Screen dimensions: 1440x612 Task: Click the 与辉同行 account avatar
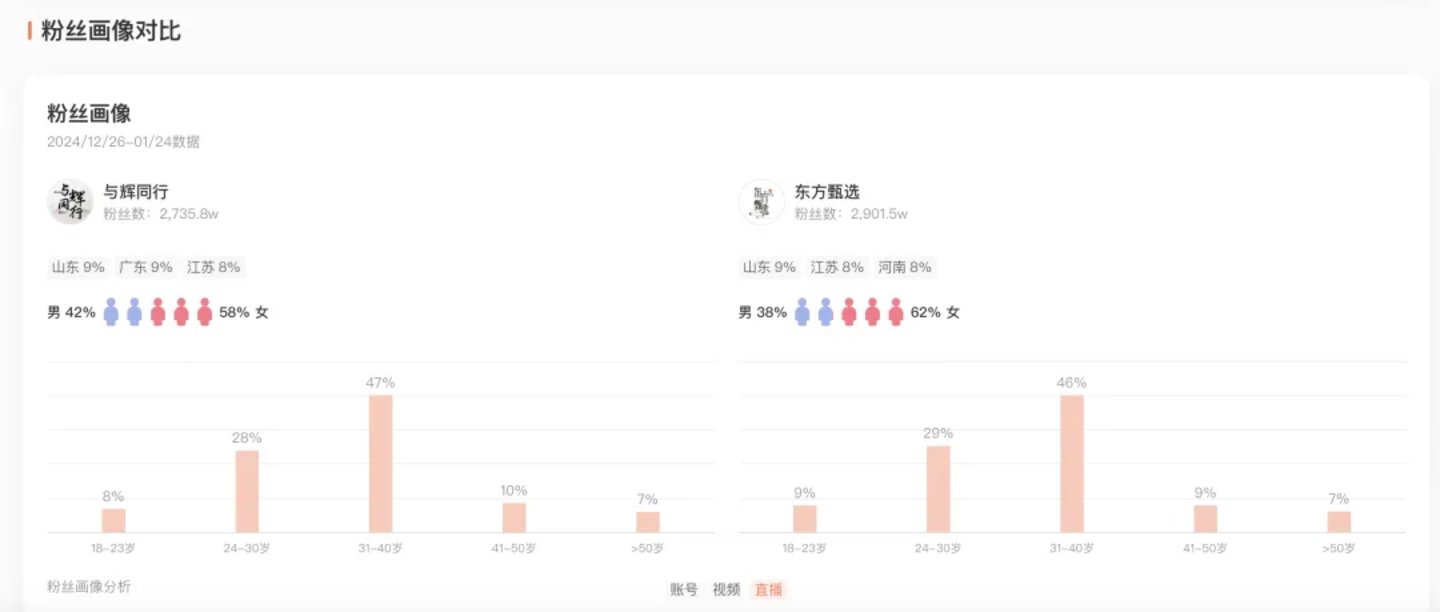(x=70, y=201)
